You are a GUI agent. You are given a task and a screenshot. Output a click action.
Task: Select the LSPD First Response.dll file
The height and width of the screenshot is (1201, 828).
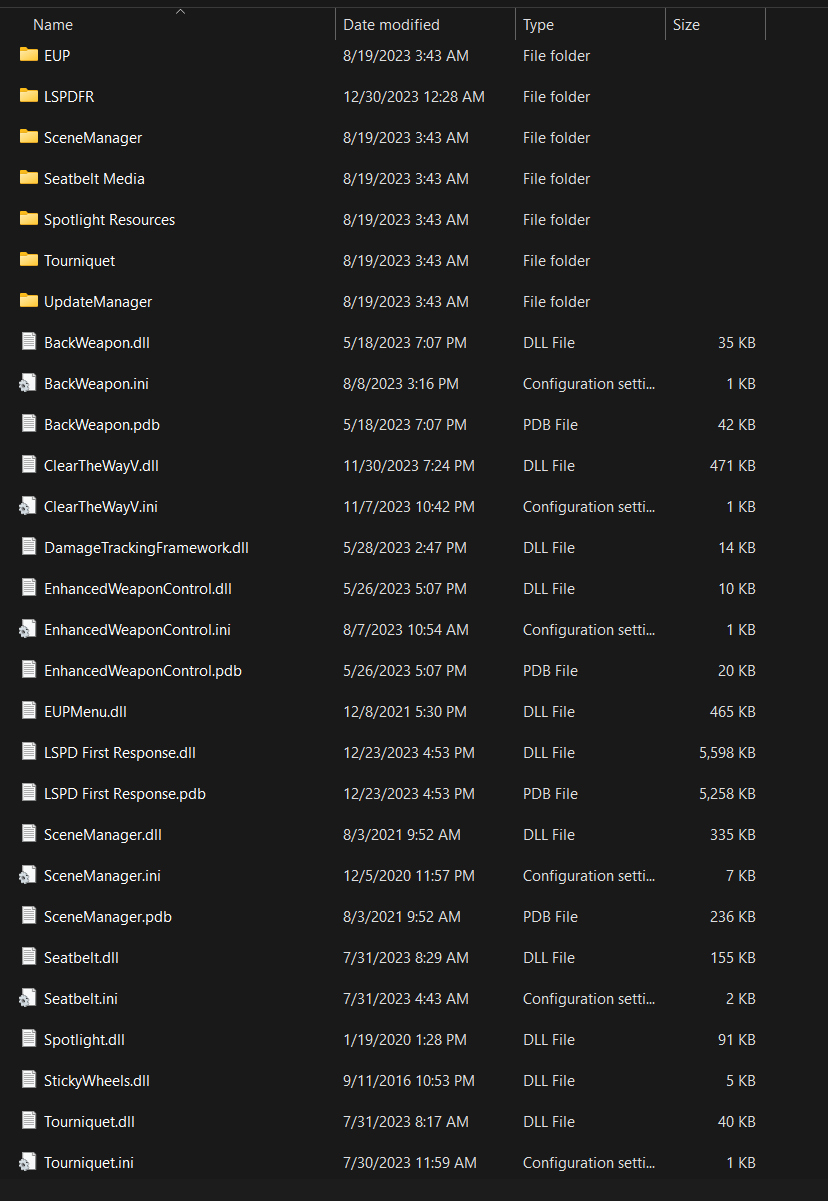click(x=120, y=752)
